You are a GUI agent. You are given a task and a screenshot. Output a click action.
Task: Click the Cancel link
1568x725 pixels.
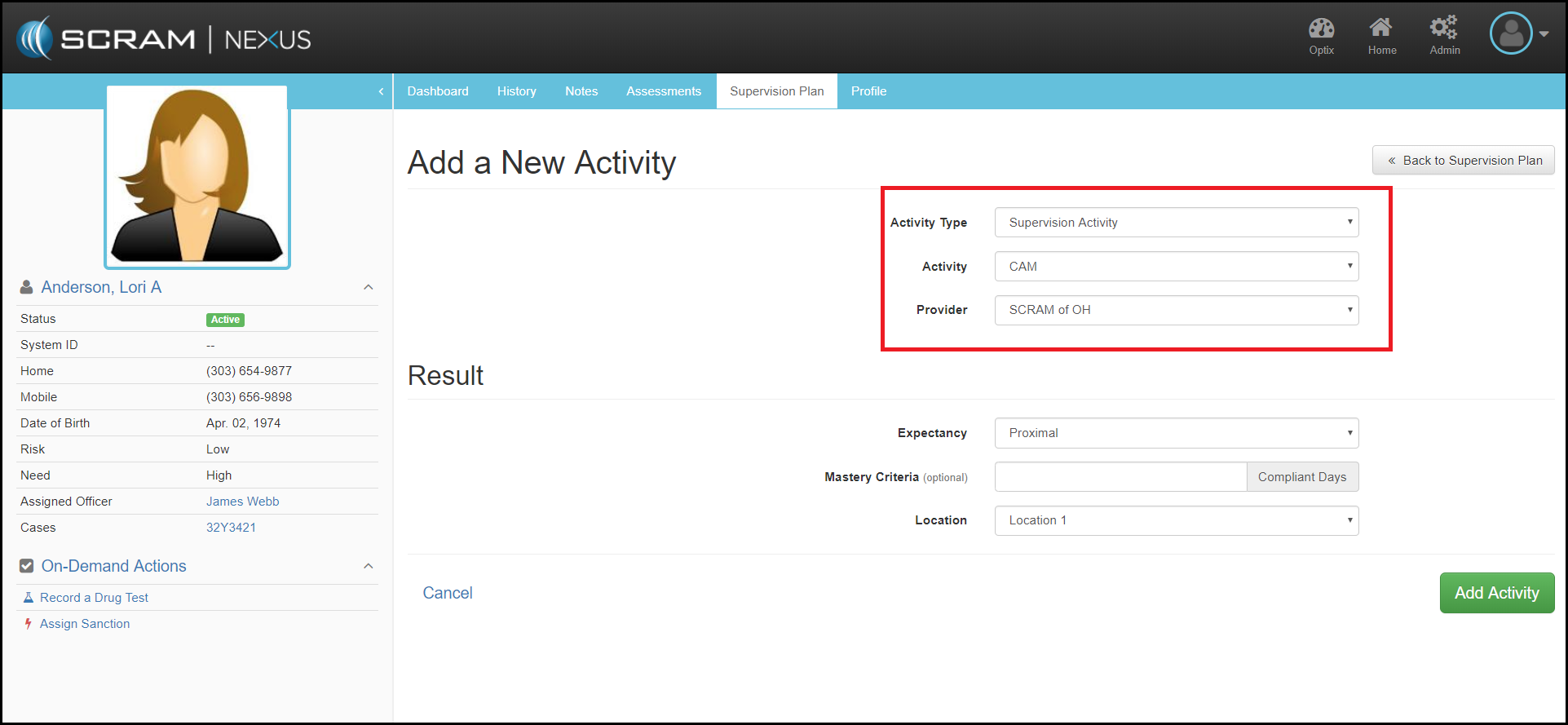pos(447,593)
